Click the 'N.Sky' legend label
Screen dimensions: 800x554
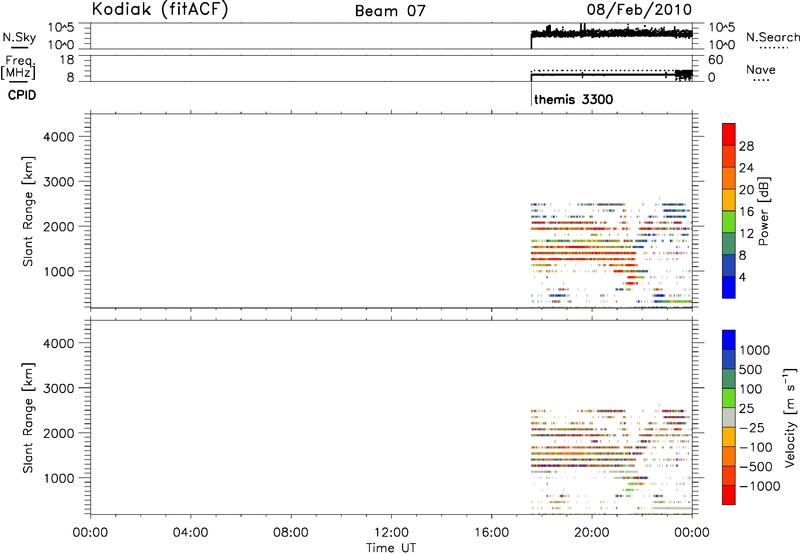pyautogui.click(x=19, y=37)
